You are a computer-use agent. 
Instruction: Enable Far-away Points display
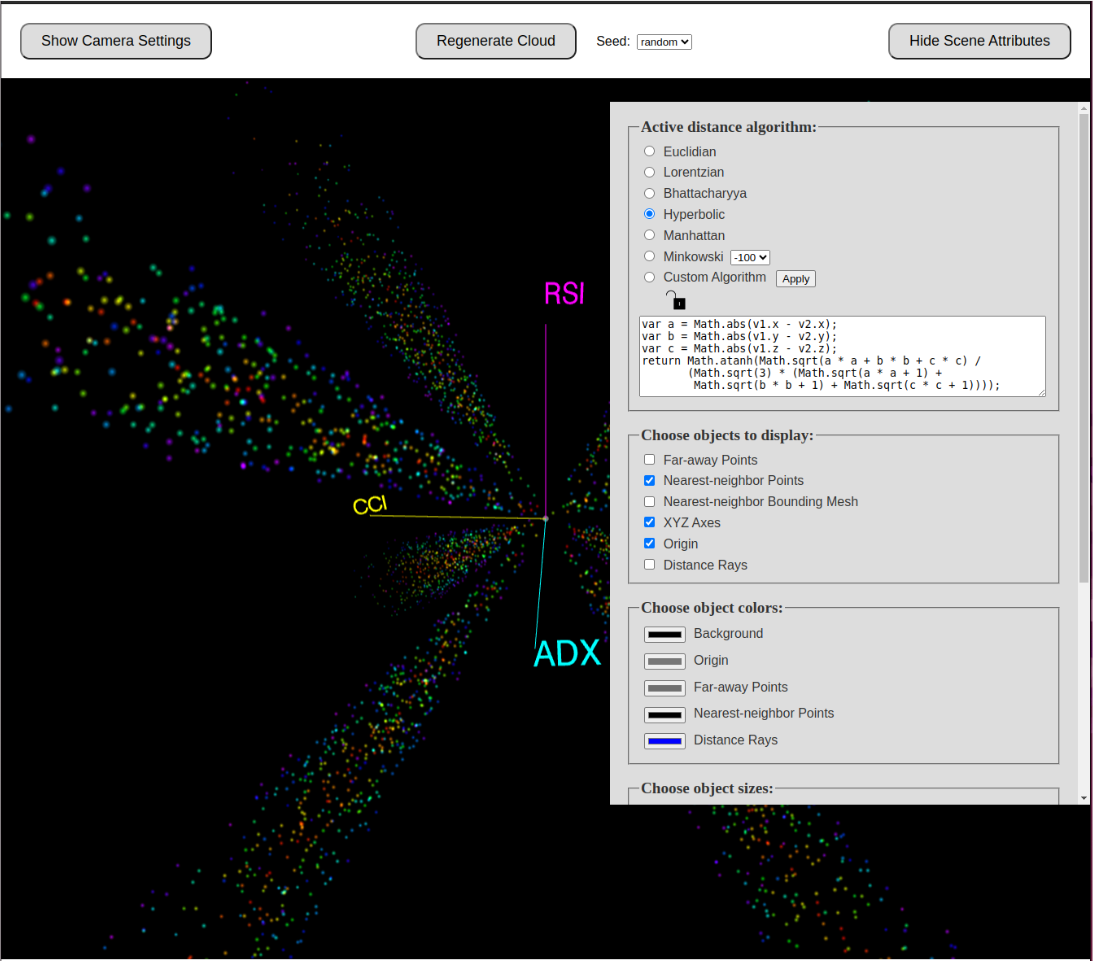[650, 460]
